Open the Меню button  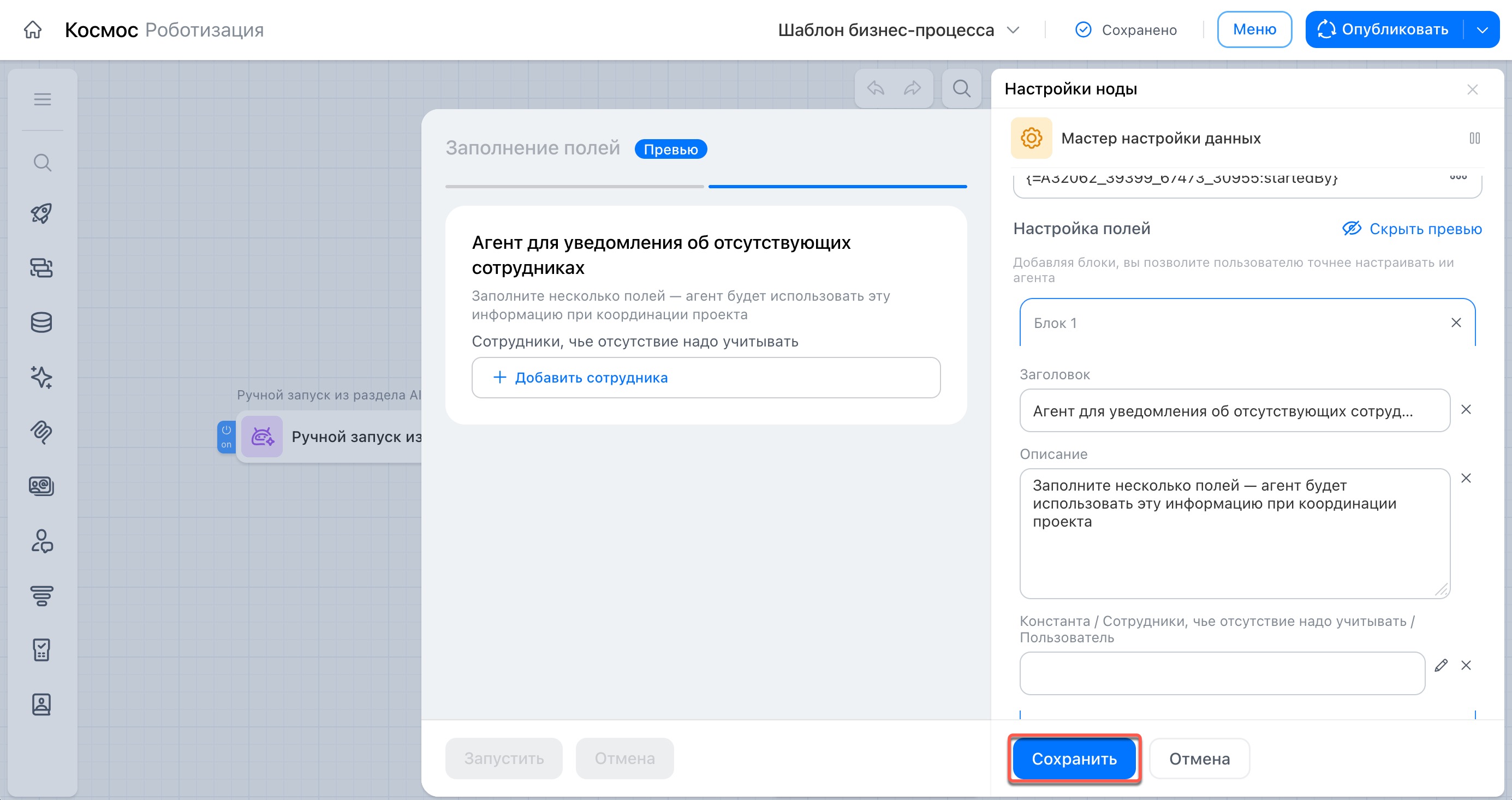1254,29
